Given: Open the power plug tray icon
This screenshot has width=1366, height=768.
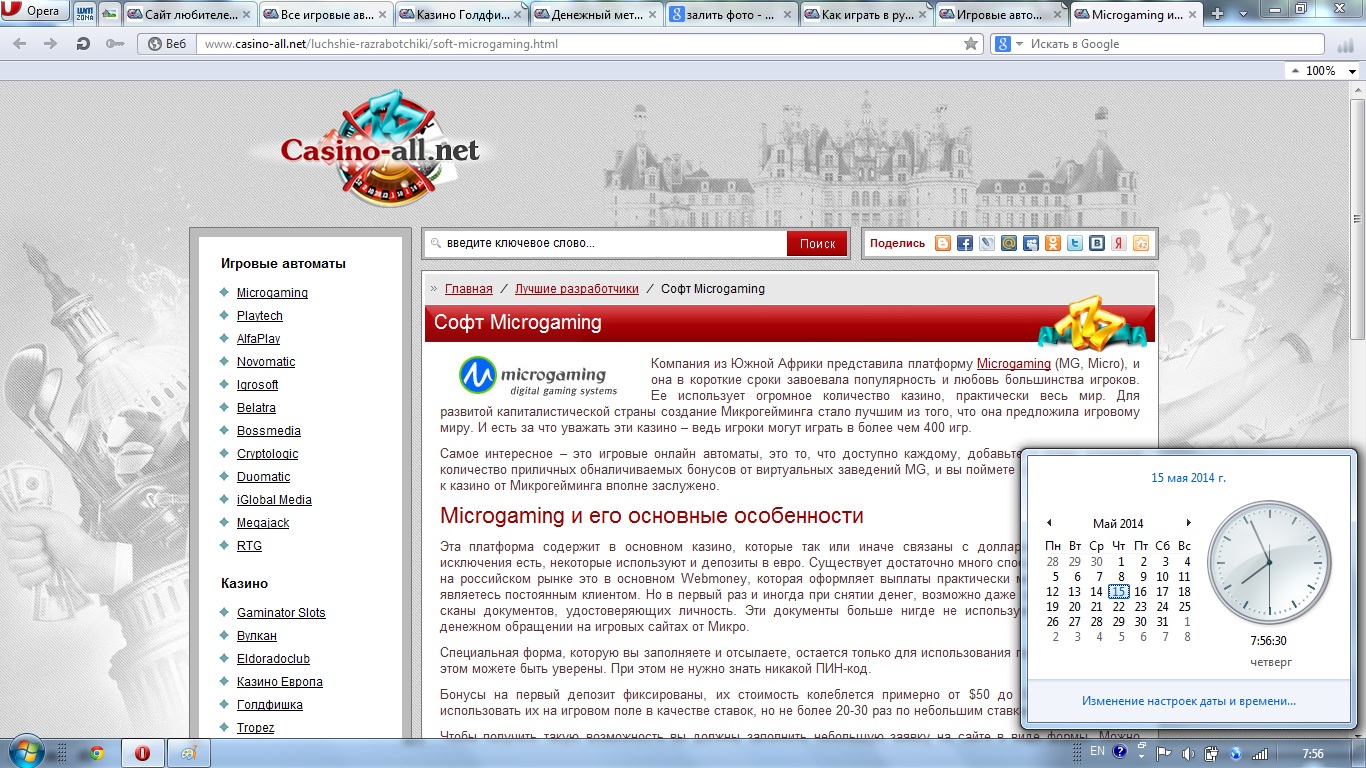Looking at the screenshot, I should (1212, 753).
